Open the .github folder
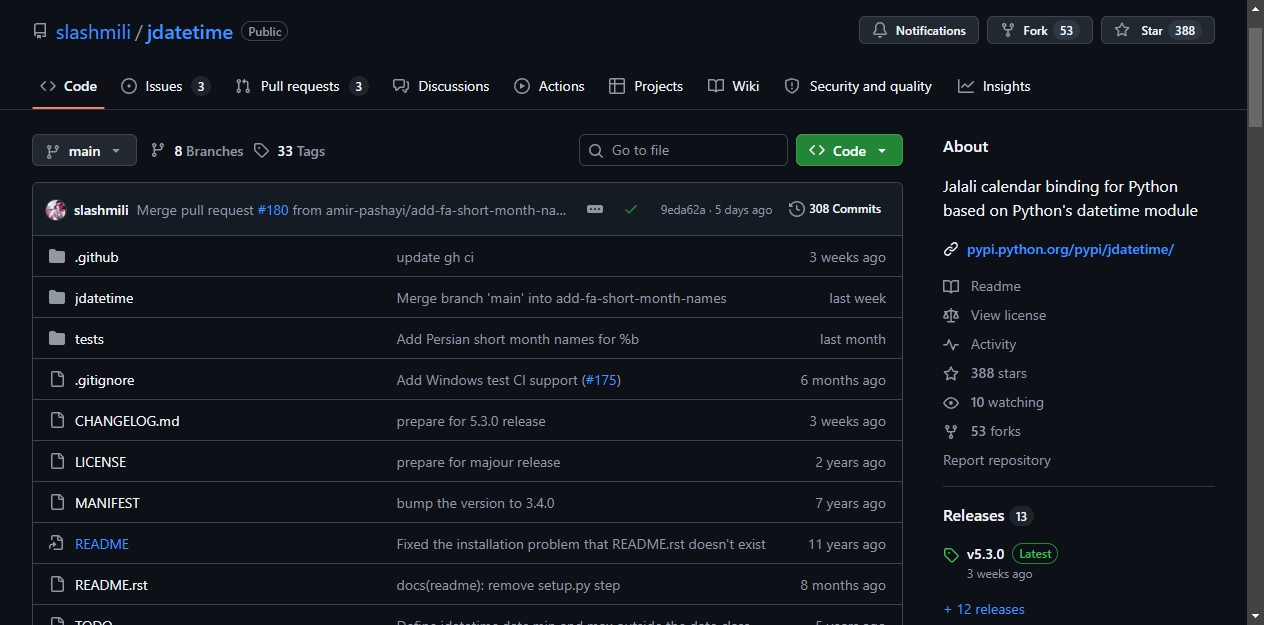The image size is (1264, 625). coord(97,257)
